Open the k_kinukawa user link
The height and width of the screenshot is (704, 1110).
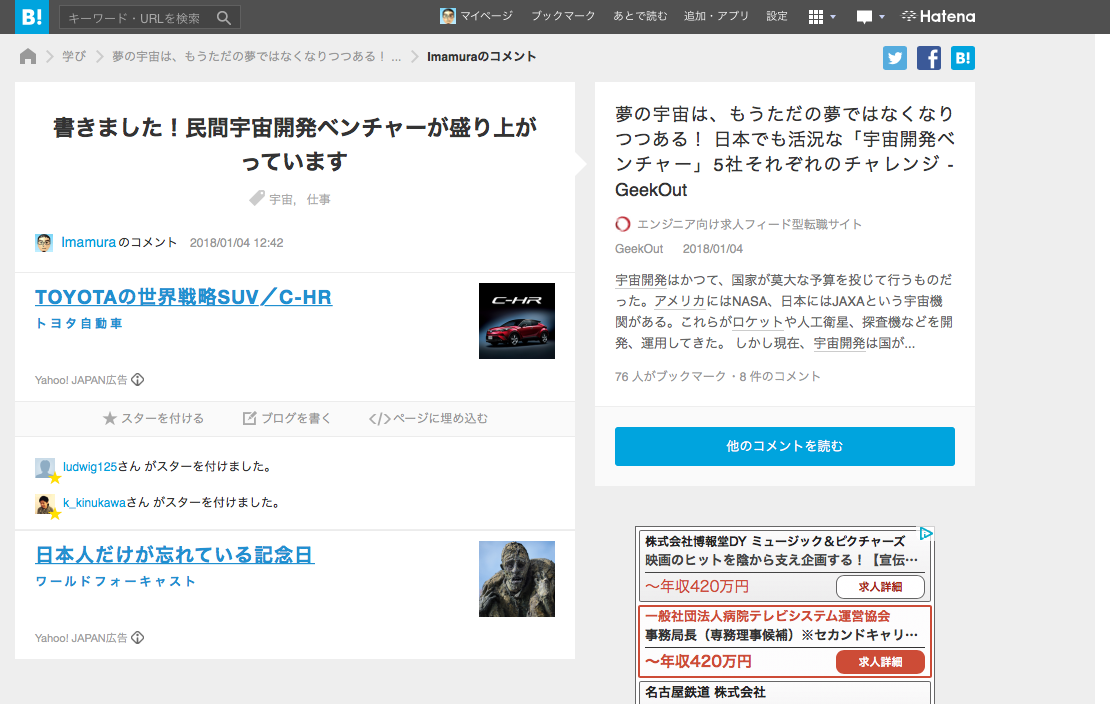(x=94, y=502)
